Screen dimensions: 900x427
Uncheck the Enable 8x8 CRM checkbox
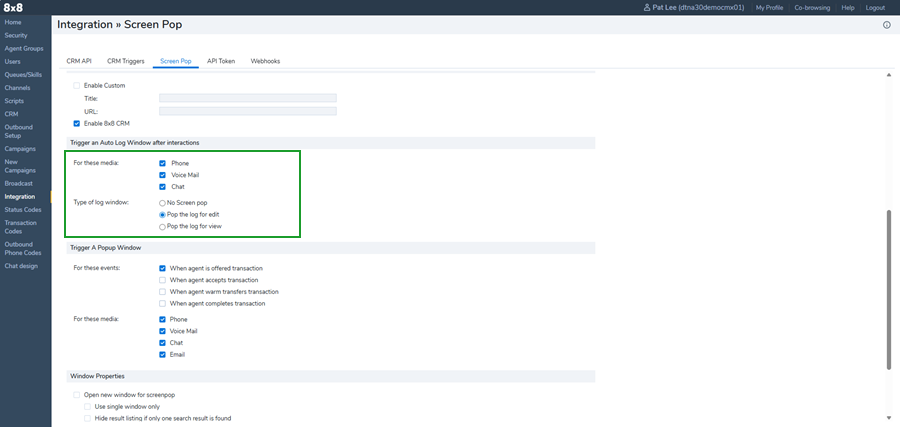(77, 123)
